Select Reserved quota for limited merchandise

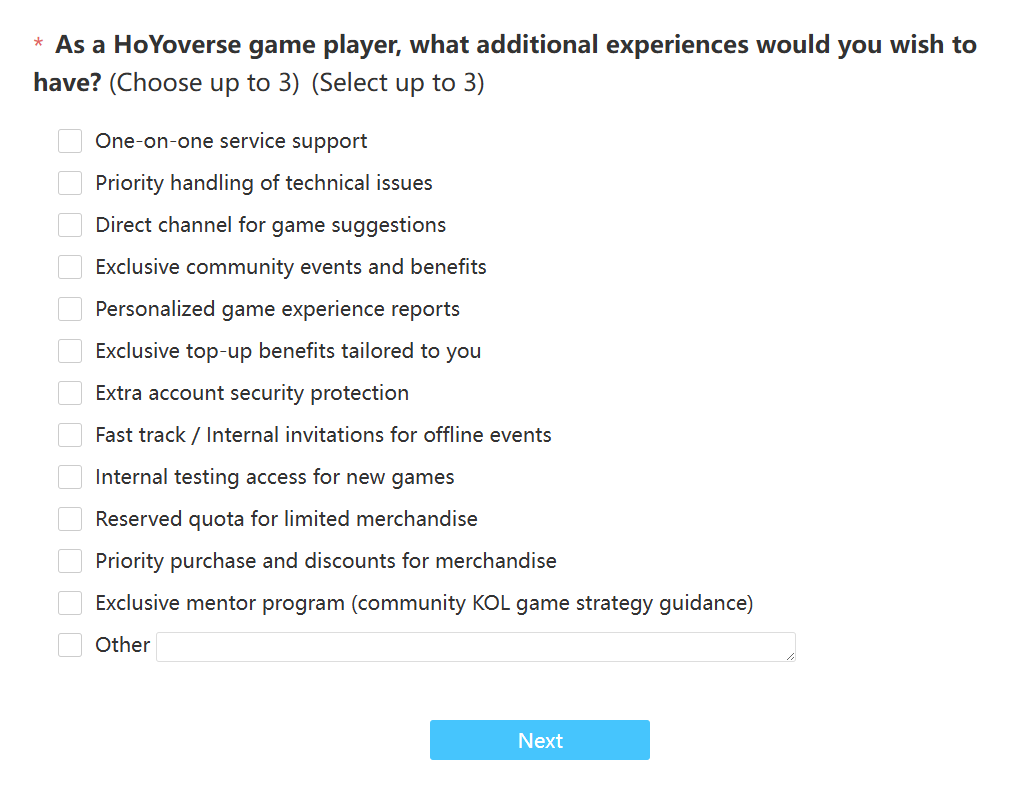click(70, 519)
